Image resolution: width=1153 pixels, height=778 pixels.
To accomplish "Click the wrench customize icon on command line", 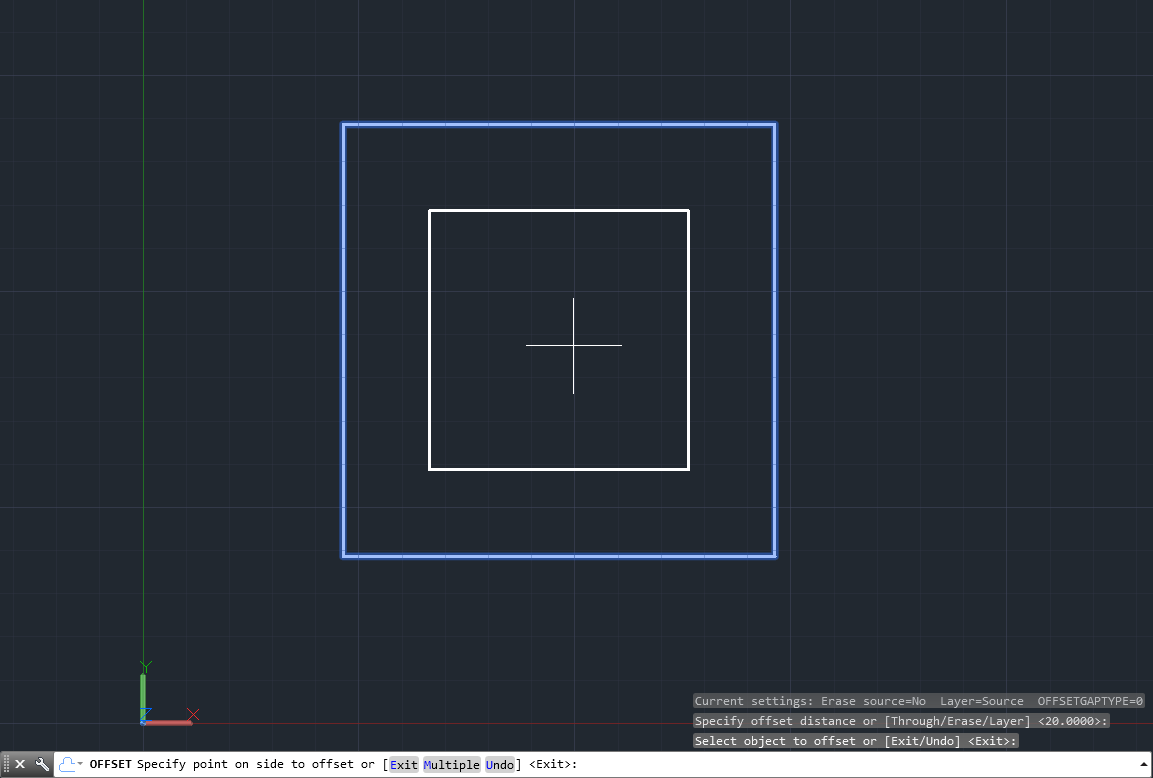I will pos(41,763).
